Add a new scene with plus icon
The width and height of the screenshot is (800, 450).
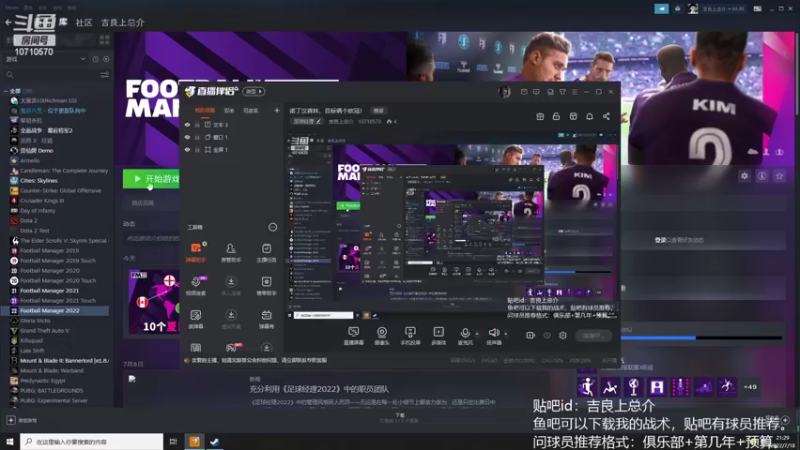[277, 110]
